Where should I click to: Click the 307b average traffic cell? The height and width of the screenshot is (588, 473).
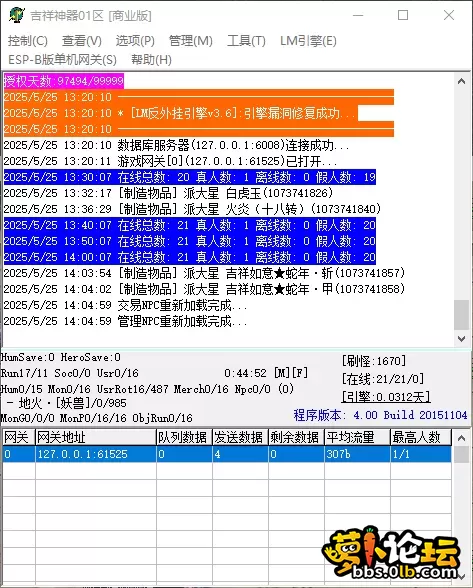click(357, 454)
